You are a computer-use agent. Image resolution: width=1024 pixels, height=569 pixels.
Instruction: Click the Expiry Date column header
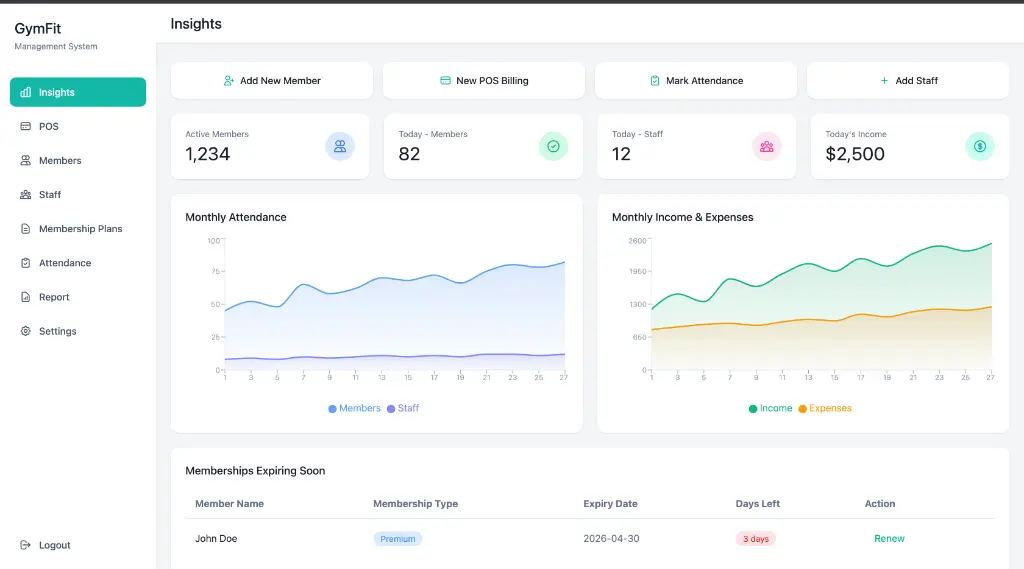610,504
